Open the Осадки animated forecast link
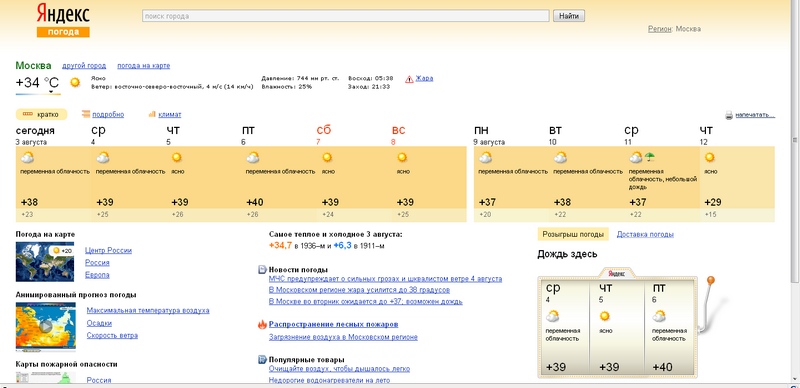 (99, 323)
